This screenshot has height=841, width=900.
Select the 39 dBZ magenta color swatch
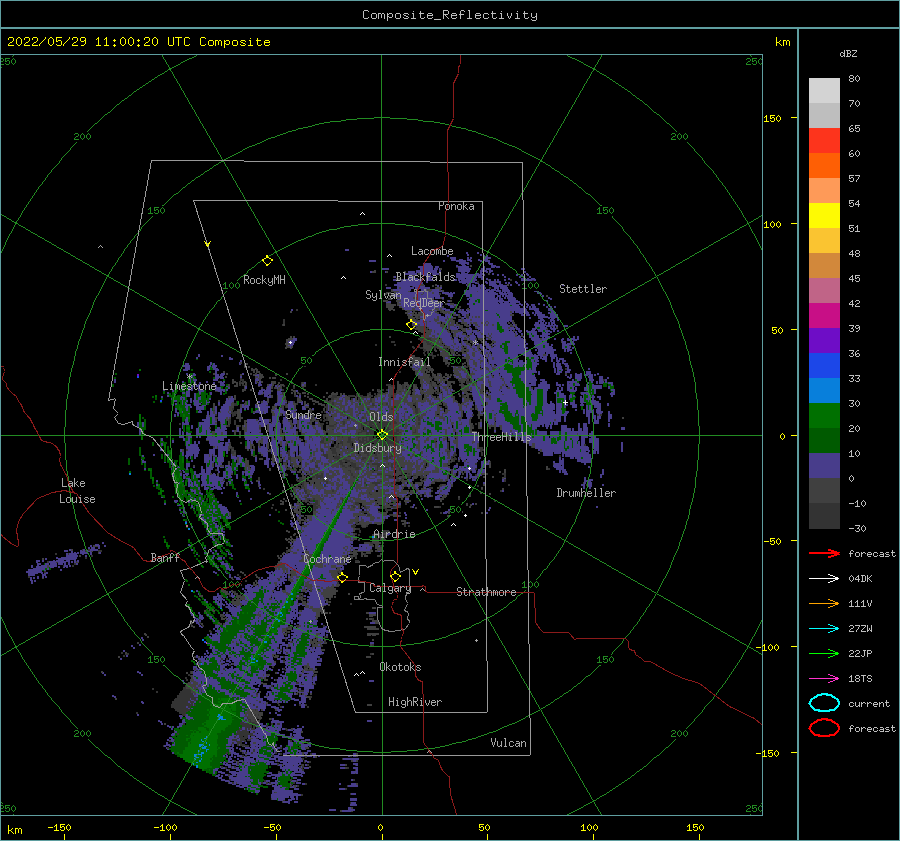(x=824, y=316)
